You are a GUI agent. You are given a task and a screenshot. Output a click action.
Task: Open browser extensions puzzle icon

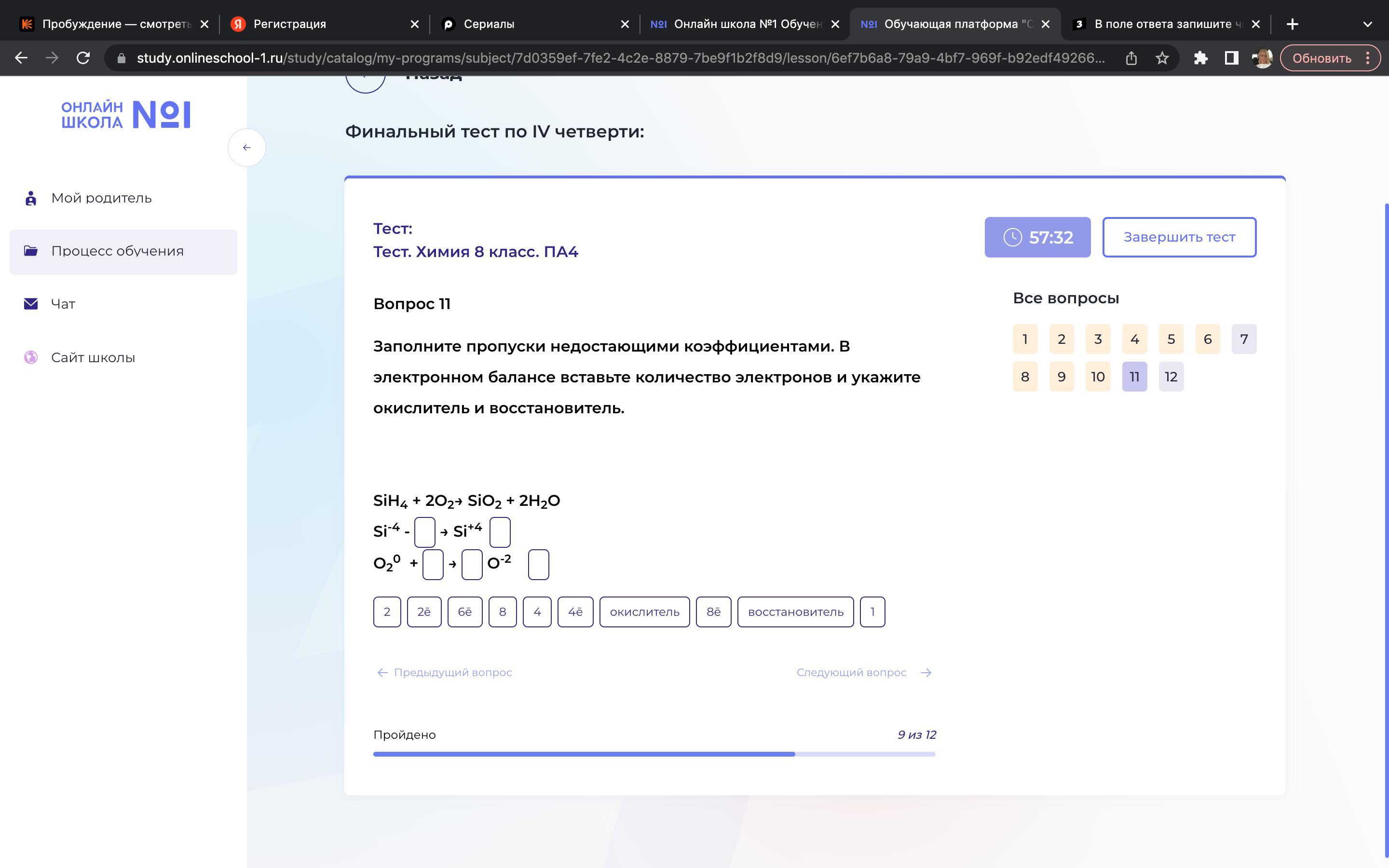point(1200,58)
